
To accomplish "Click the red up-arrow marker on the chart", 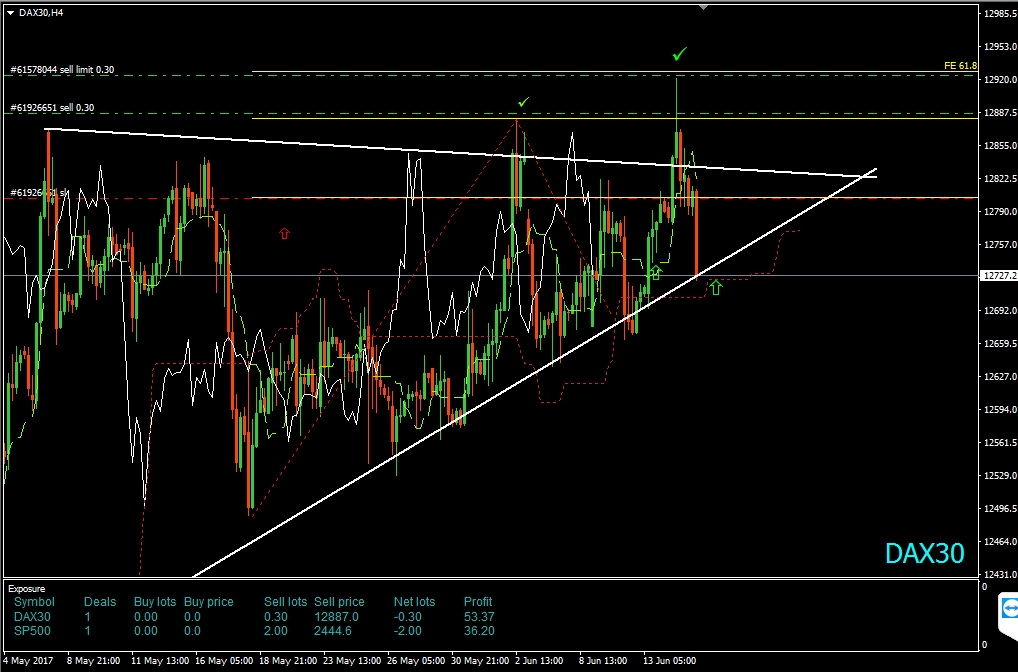I will point(284,233).
